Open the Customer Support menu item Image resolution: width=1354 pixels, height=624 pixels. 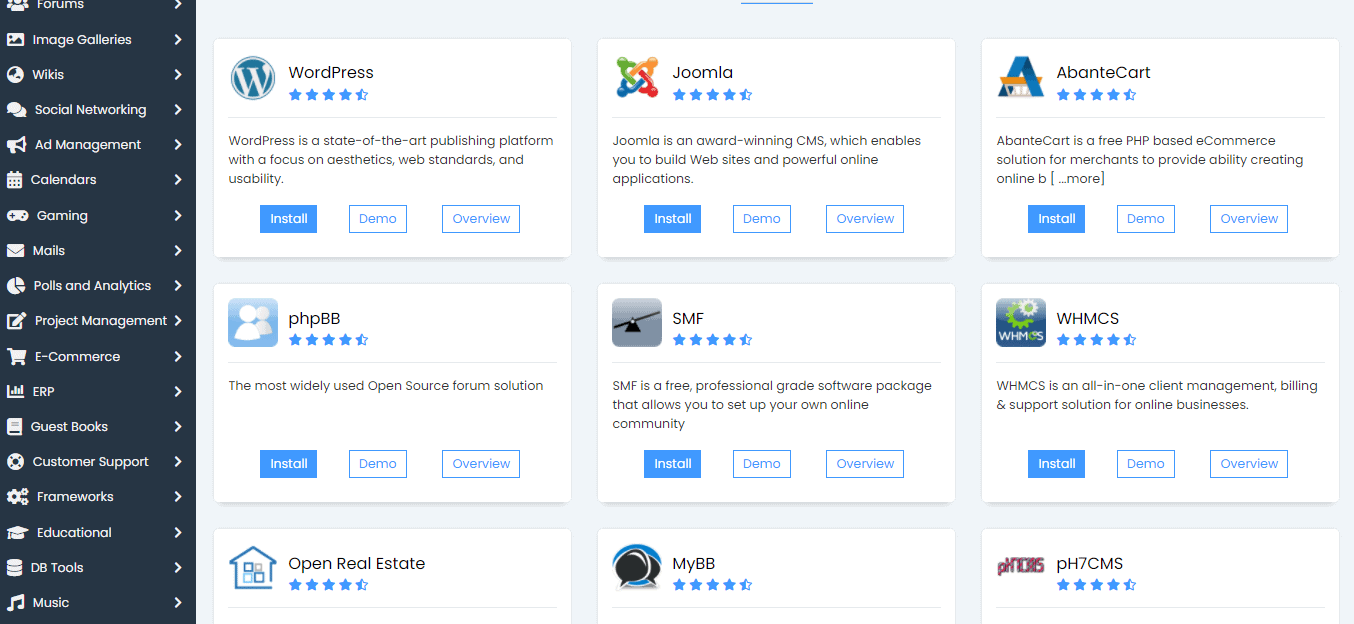pos(90,462)
